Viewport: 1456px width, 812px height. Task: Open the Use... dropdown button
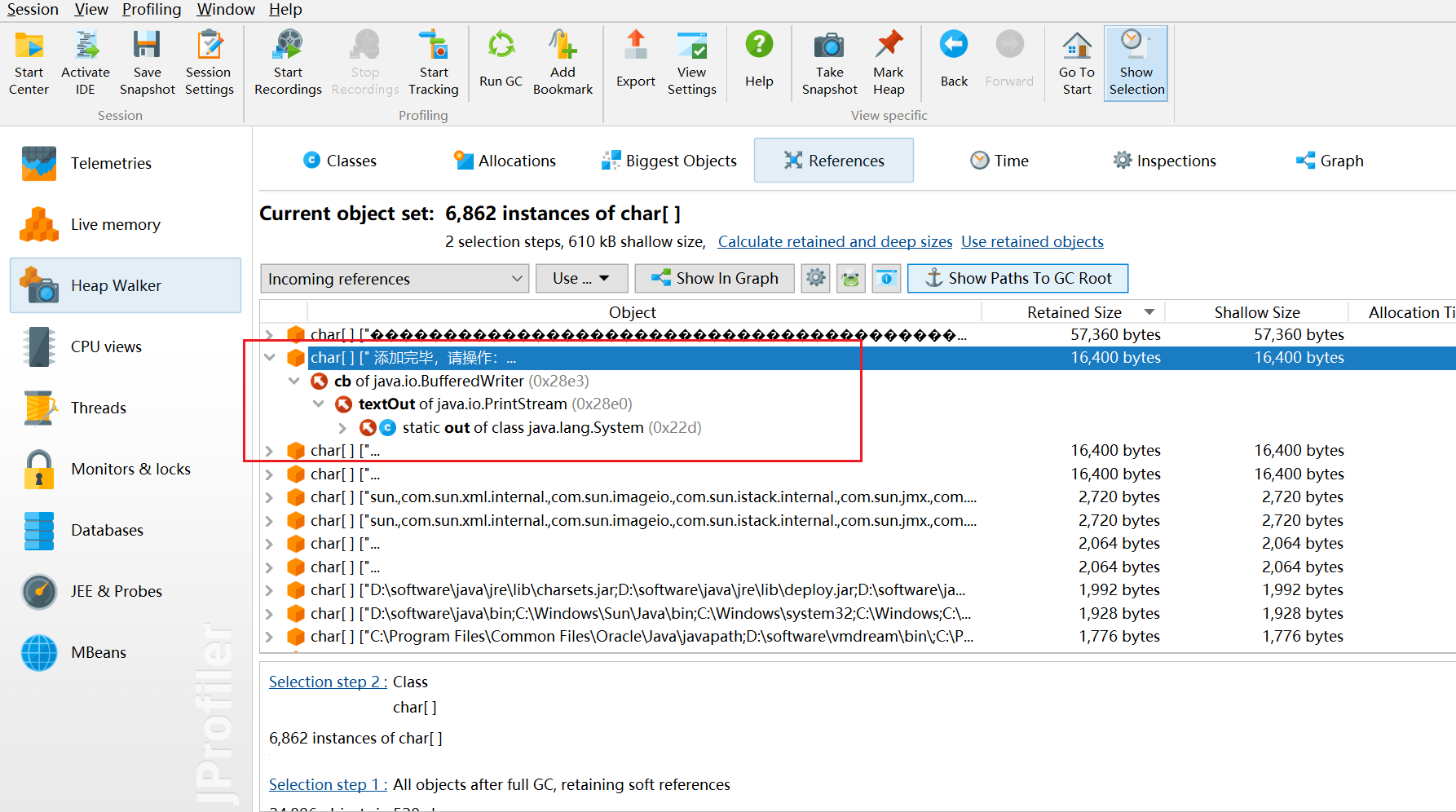[x=581, y=278]
